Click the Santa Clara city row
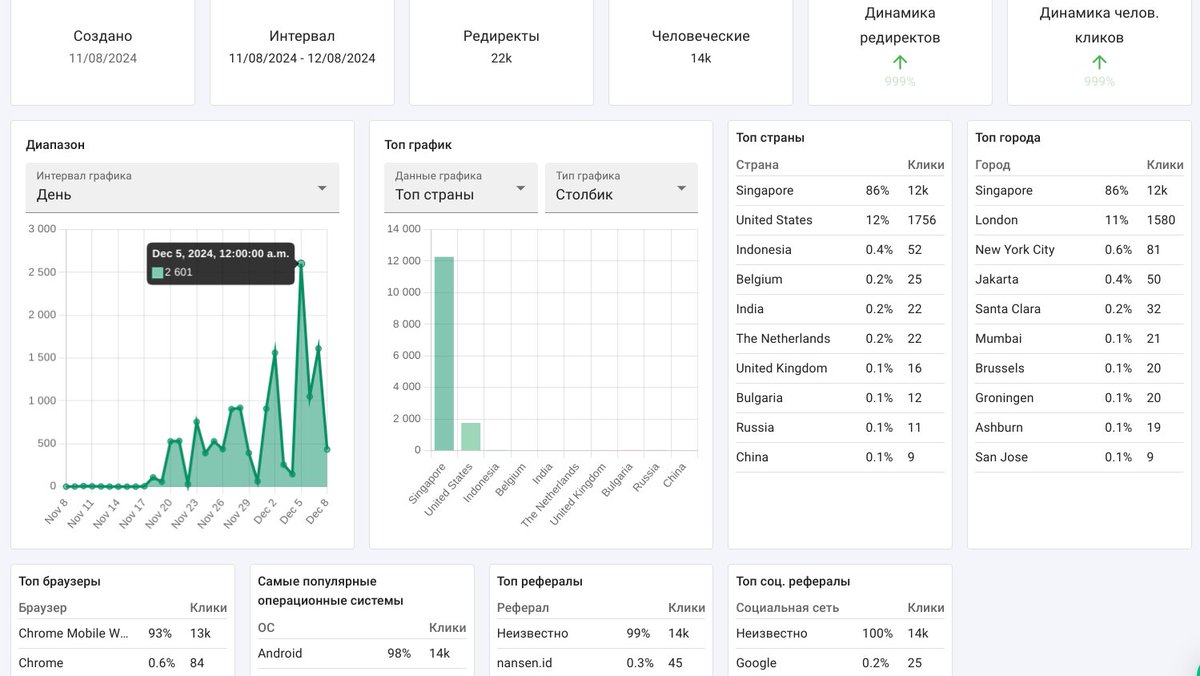Screen dimensions: 1200x676 click(x=1079, y=309)
